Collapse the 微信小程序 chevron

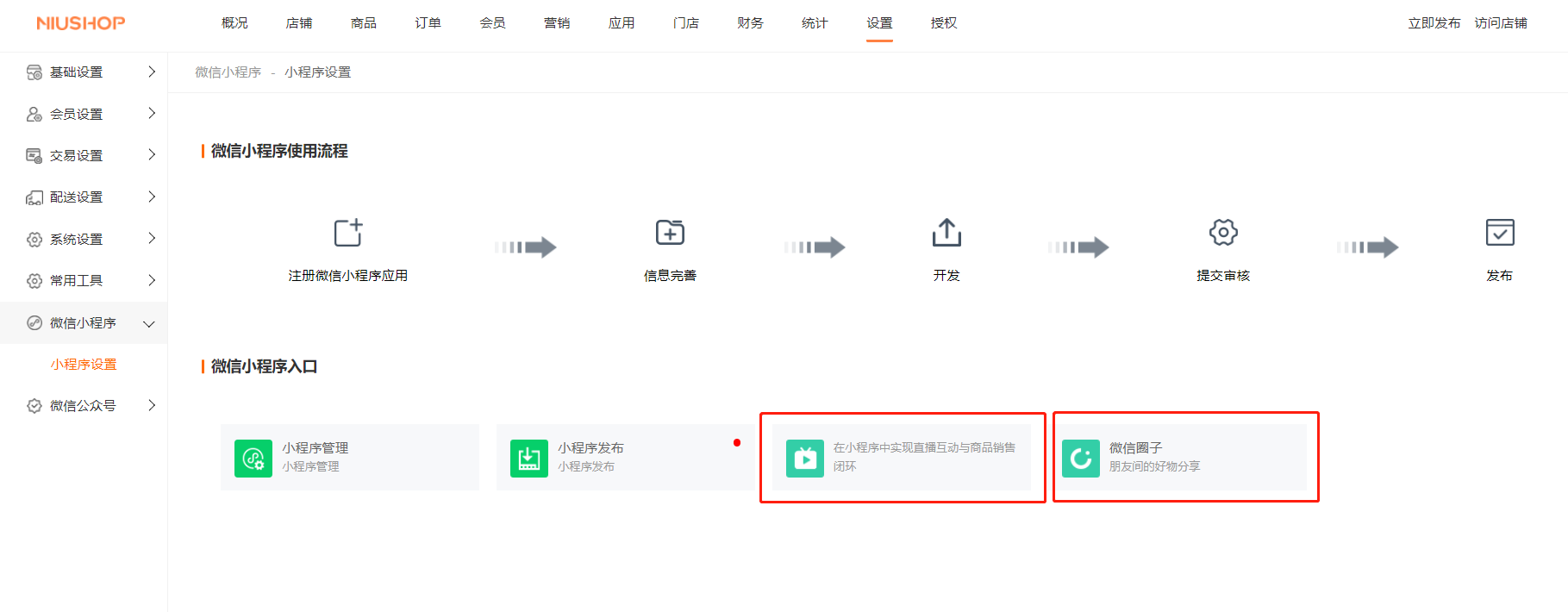pyautogui.click(x=149, y=324)
